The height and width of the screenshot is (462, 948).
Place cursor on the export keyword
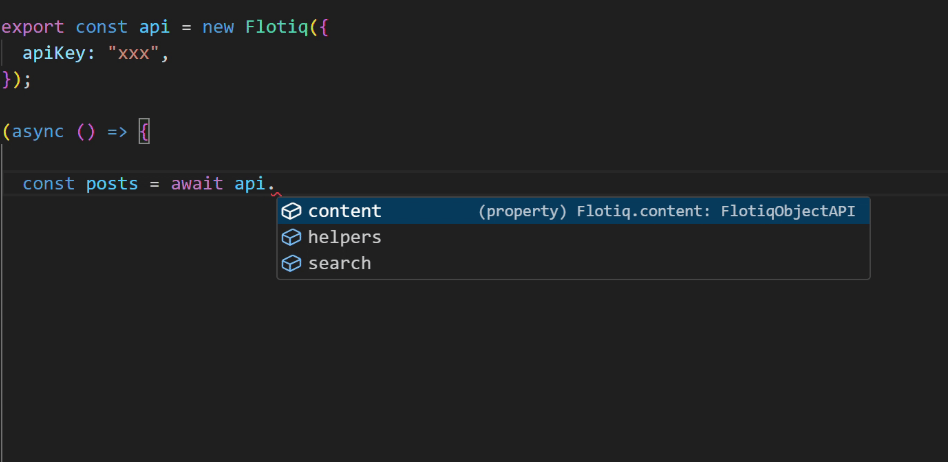pyautogui.click(x=33, y=27)
